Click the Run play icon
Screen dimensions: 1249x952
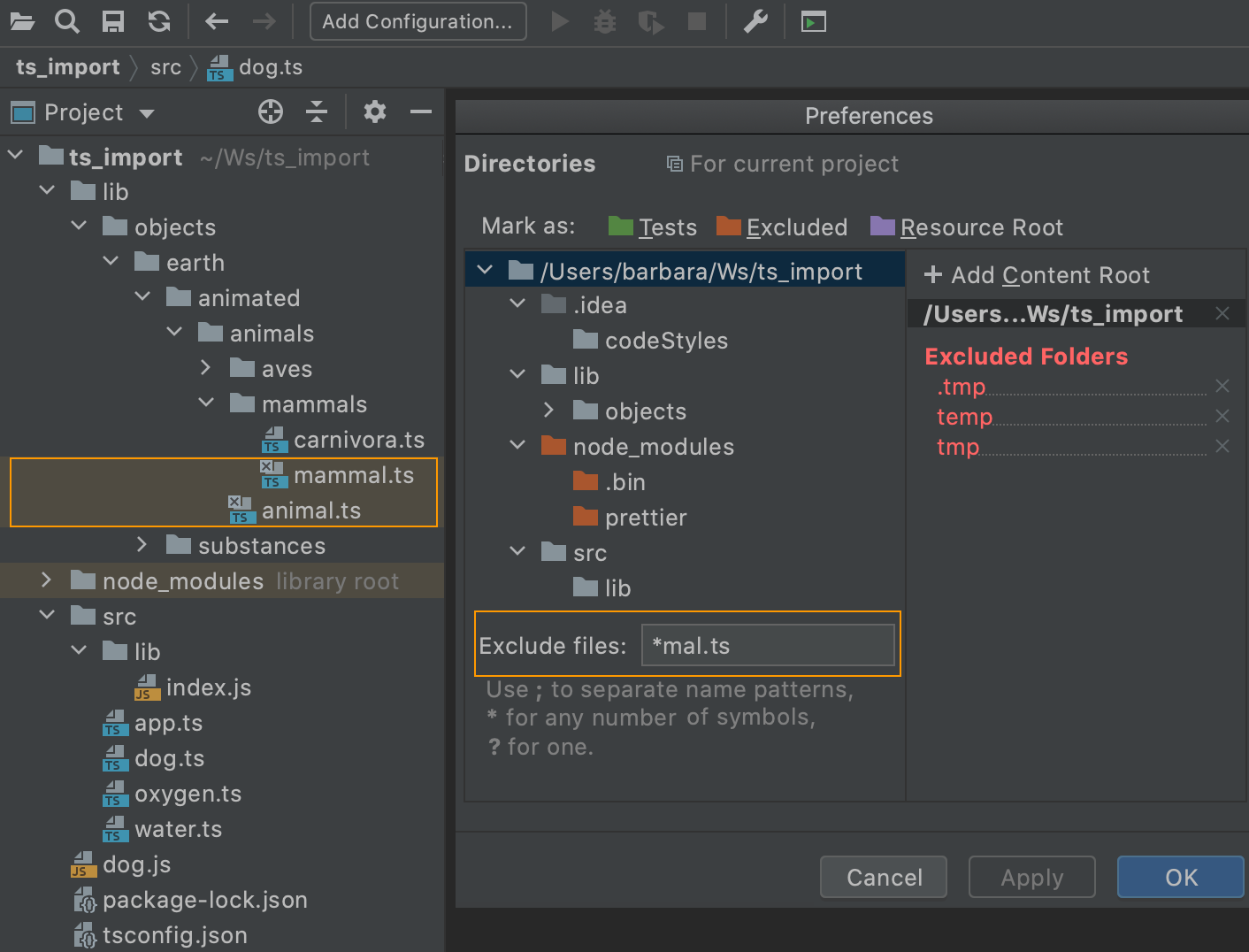(560, 21)
